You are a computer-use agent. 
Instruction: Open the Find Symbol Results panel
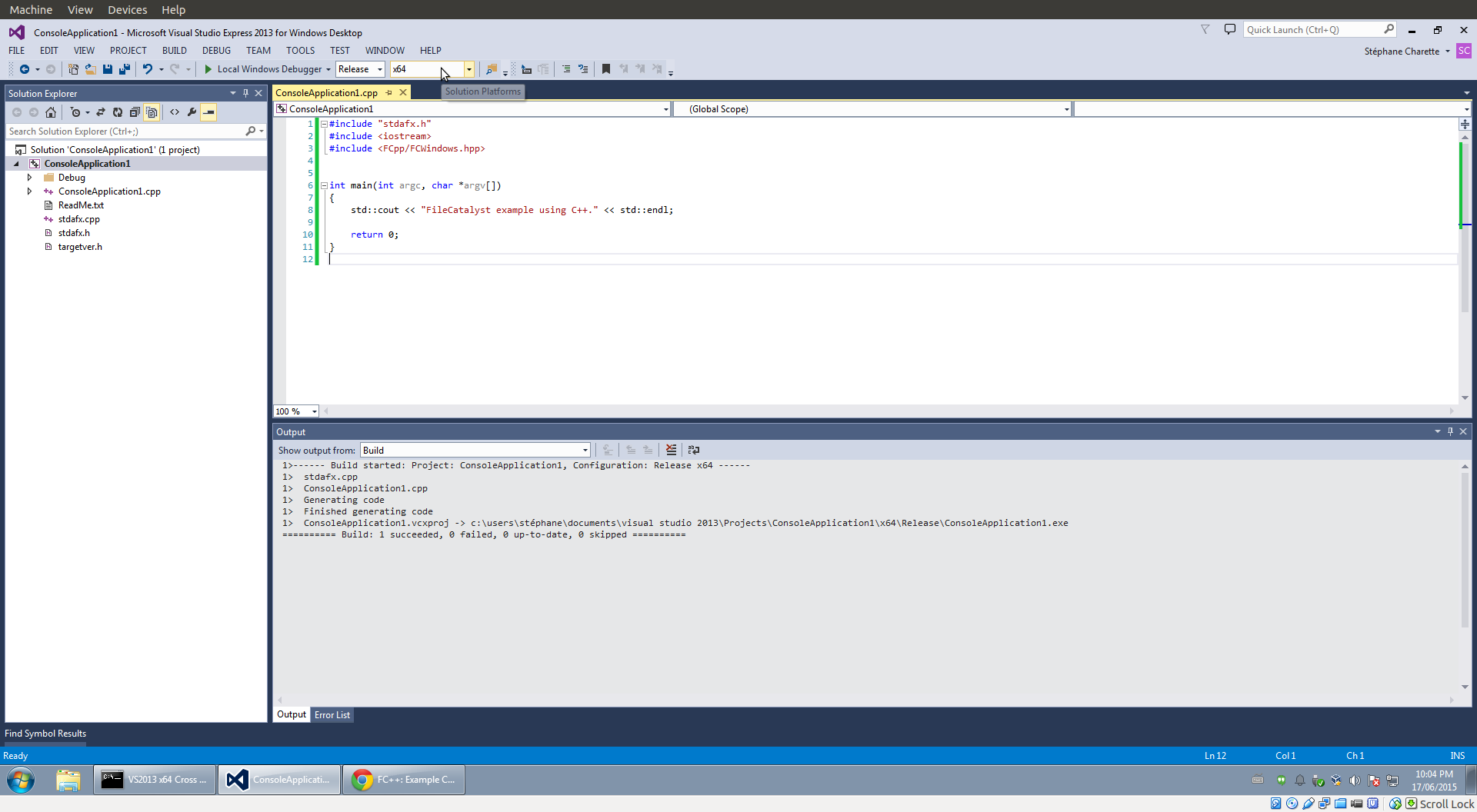pyautogui.click(x=45, y=734)
